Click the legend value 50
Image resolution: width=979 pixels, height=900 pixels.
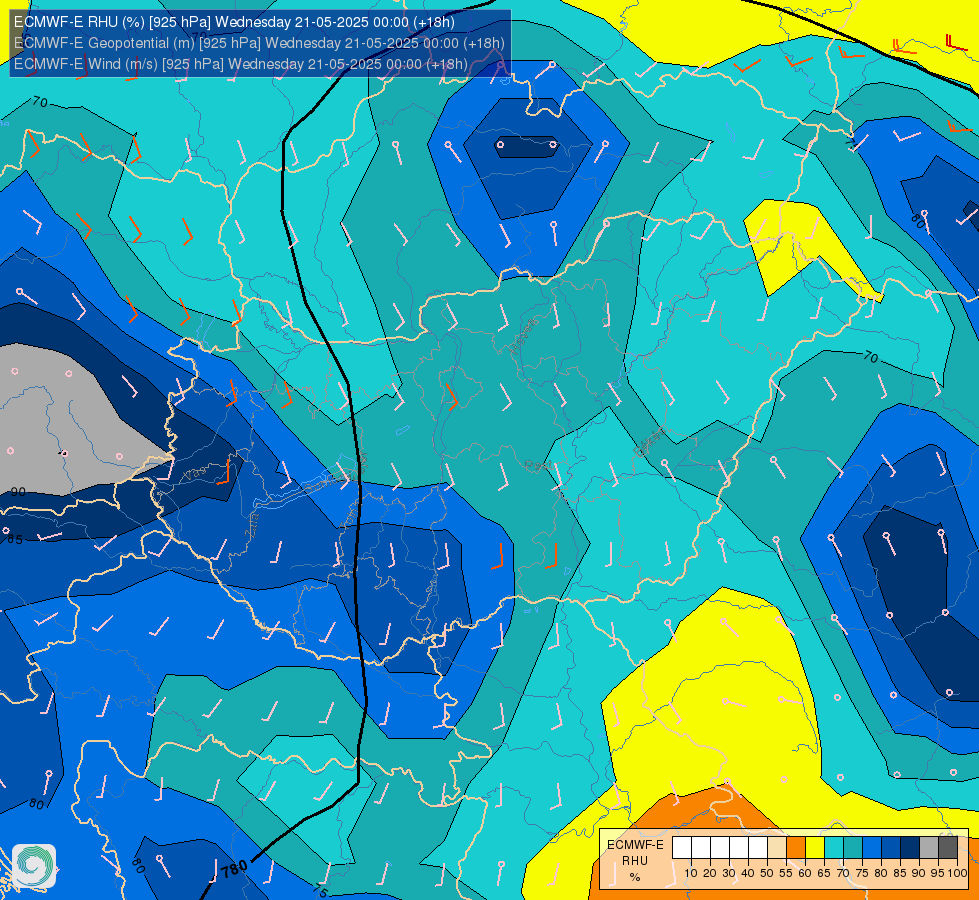[767, 873]
